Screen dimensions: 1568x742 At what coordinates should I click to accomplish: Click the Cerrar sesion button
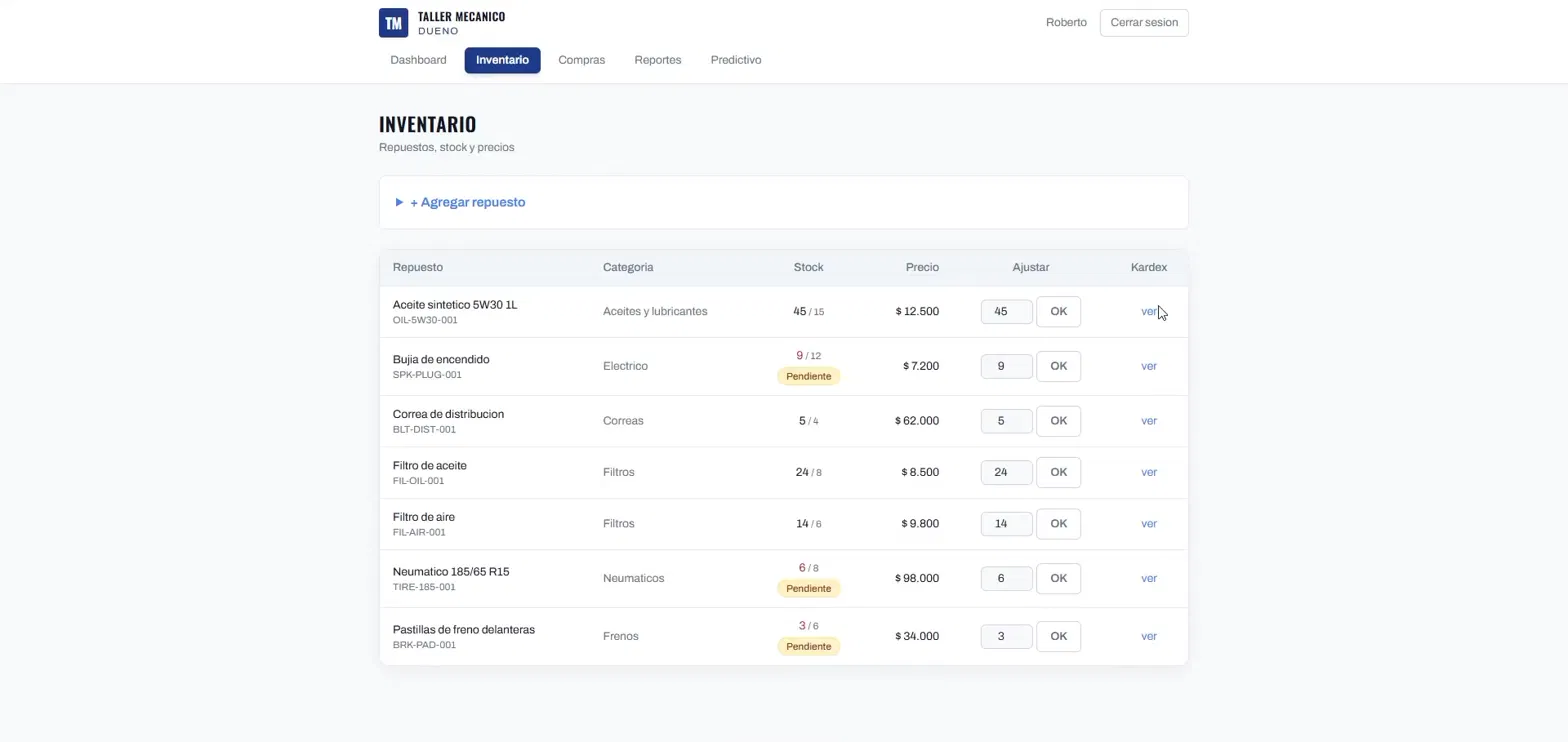pos(1144,23)
